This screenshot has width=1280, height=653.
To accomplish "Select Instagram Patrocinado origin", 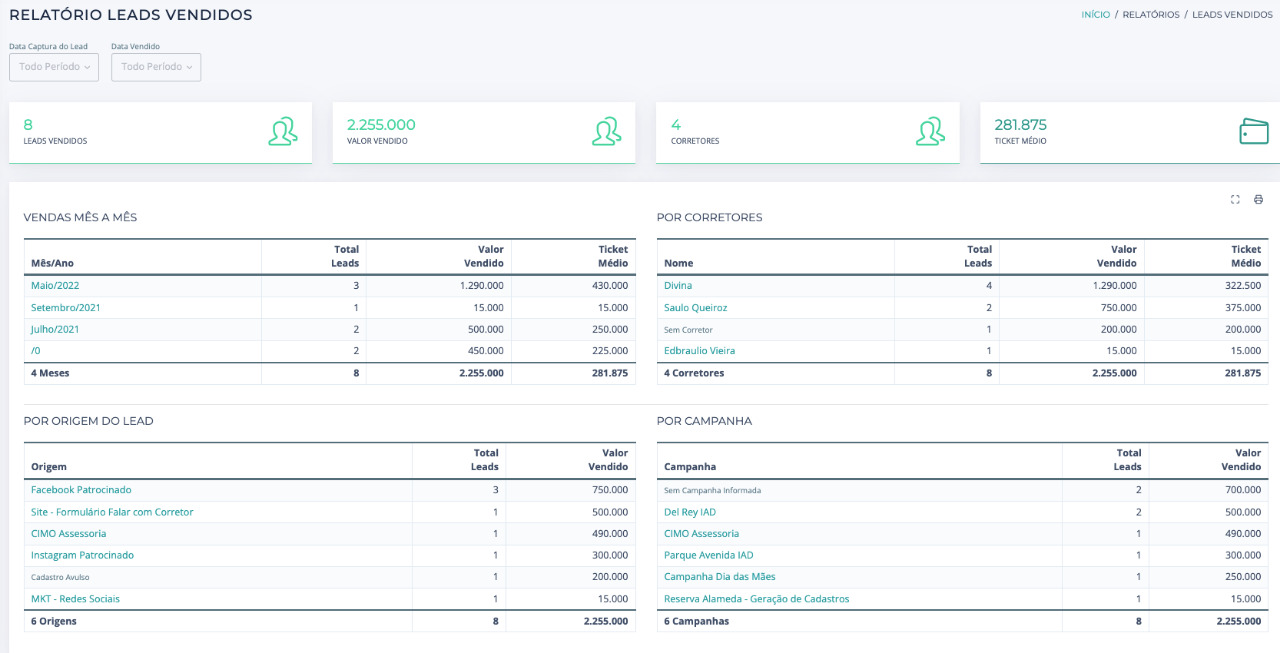I will [82, 555].
